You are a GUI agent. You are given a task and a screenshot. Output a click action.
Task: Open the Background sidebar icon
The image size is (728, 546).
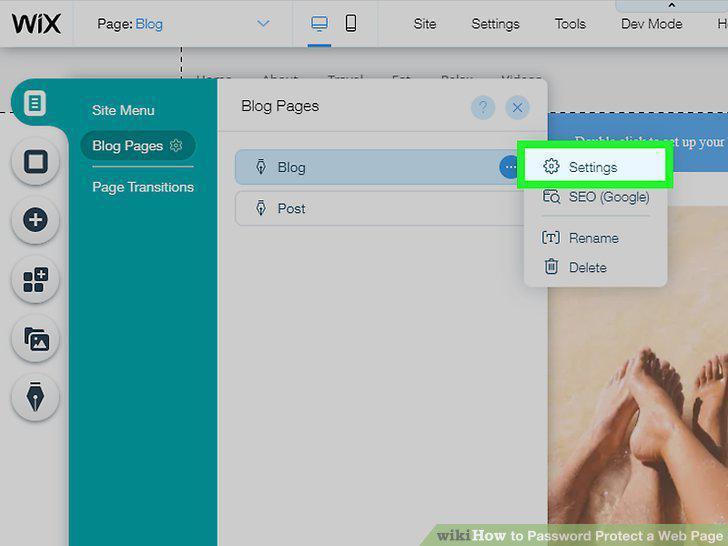(x=35, y=162)
